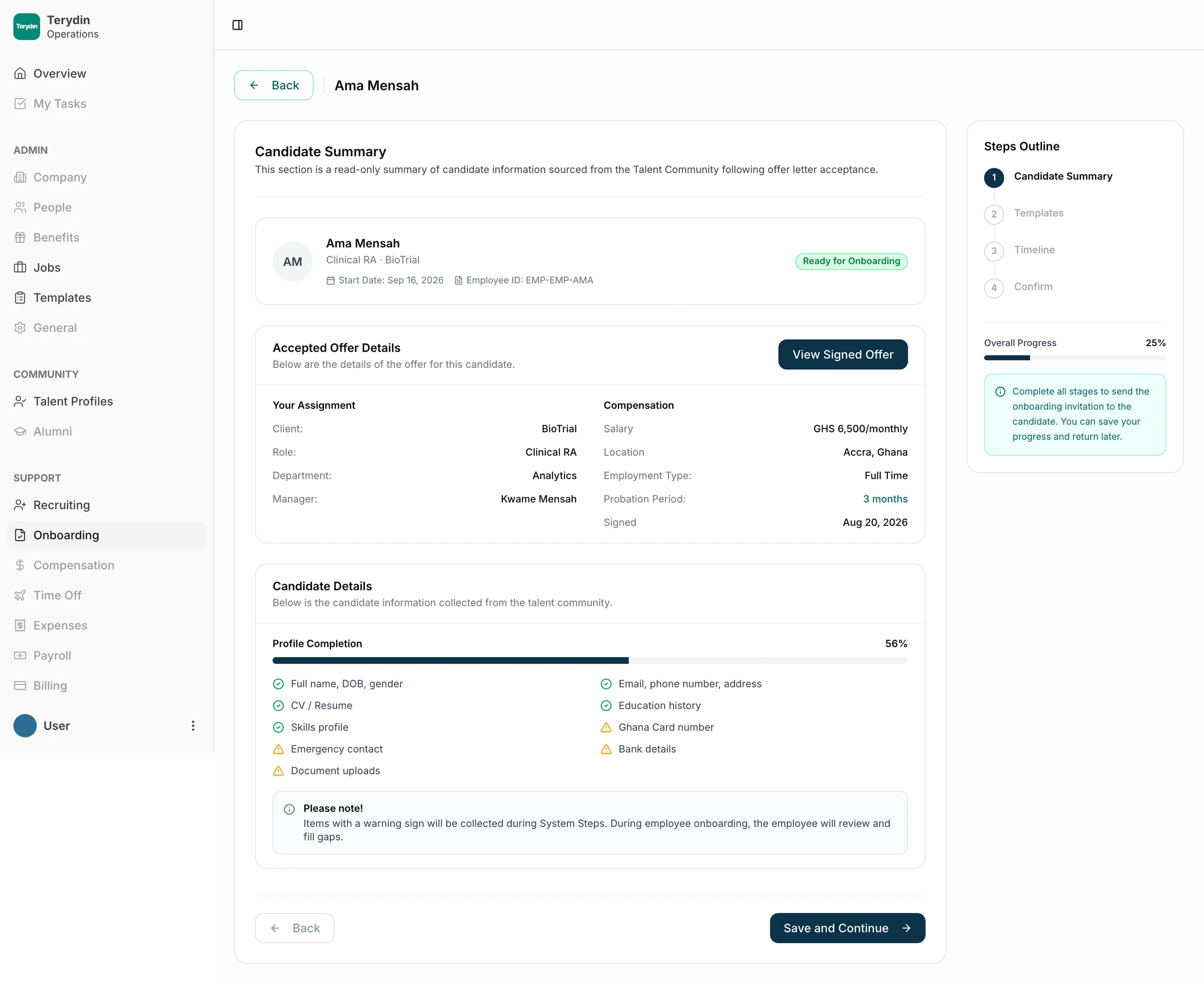Open Expenses page
This screenshot has width=1204, height=984.
(x=107, y=625)
